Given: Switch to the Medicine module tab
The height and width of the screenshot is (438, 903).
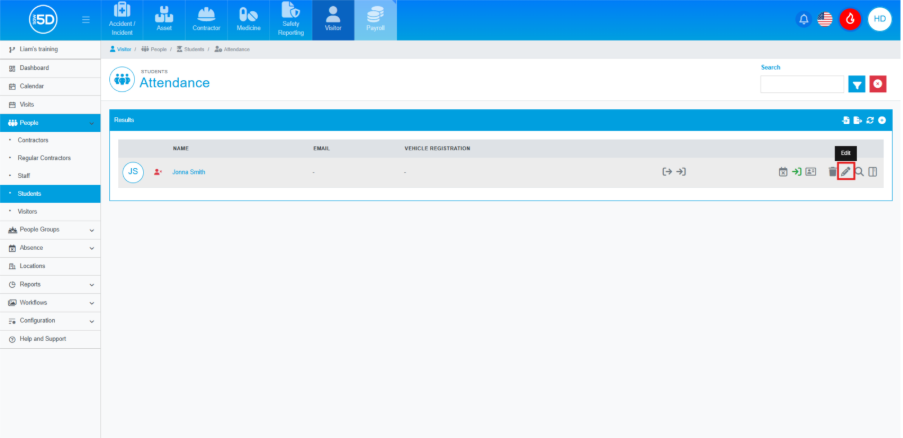Looking at the screenshot, I should (248, 20).
